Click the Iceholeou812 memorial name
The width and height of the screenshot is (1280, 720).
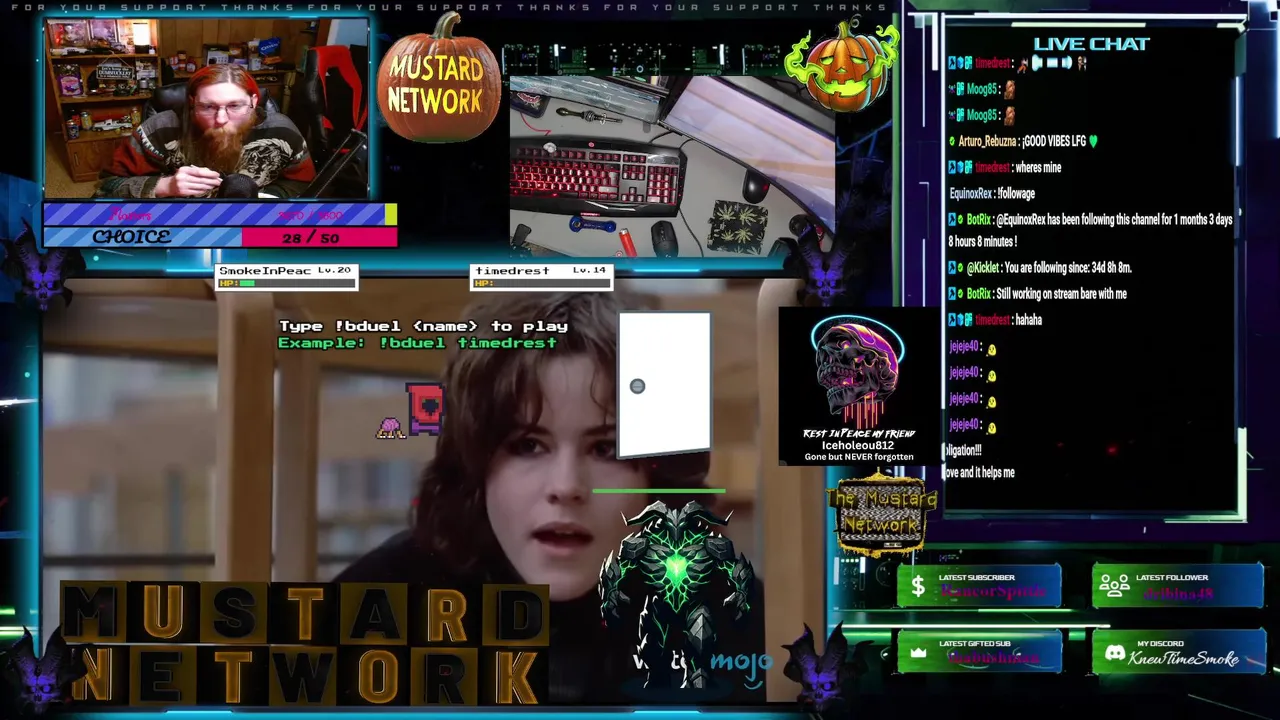click(x=858, y=445)
